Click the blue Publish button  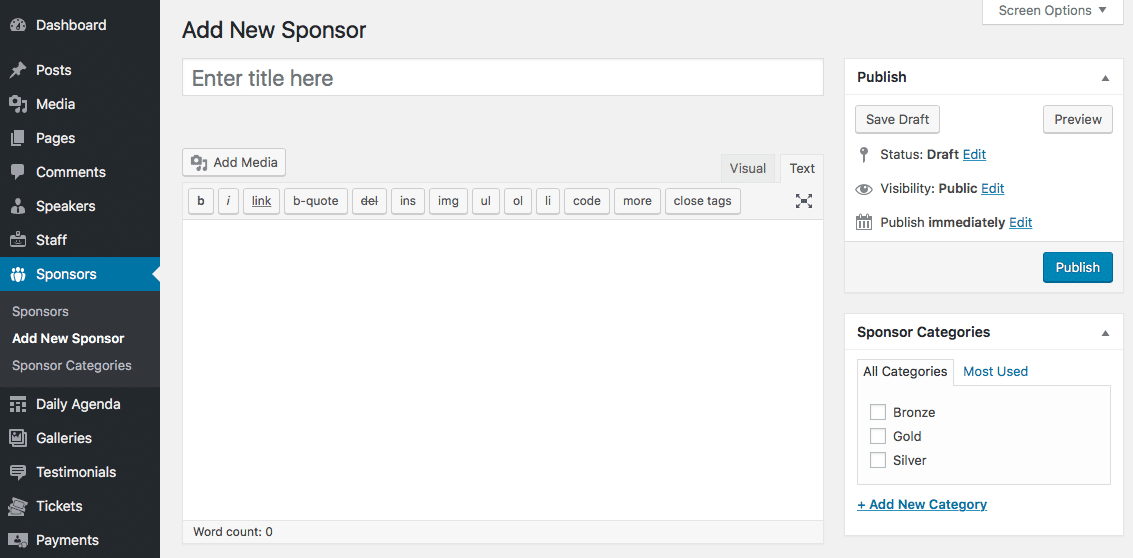pos(1077,267)
